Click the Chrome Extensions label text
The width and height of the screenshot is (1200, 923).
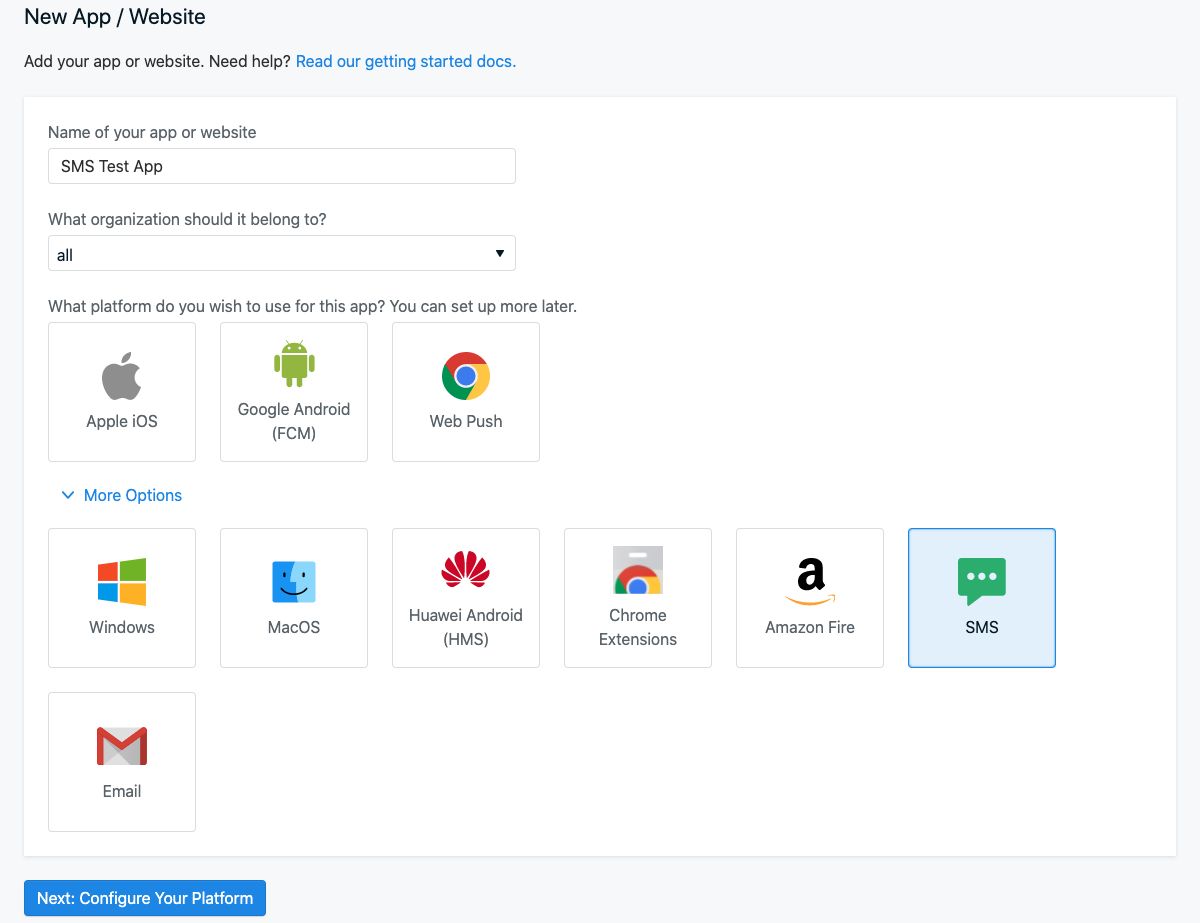click(x=638, y=627)
